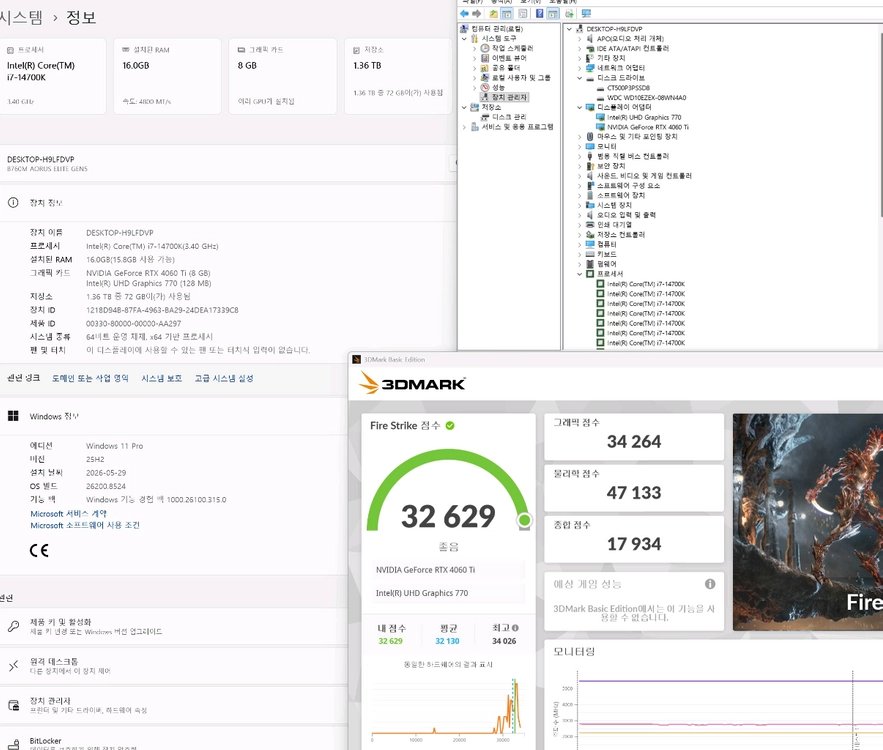This screenshot has width=883, height=750.
Task: Click the Windows logo beside Windows 정보
Action: [x=13, y=416]
